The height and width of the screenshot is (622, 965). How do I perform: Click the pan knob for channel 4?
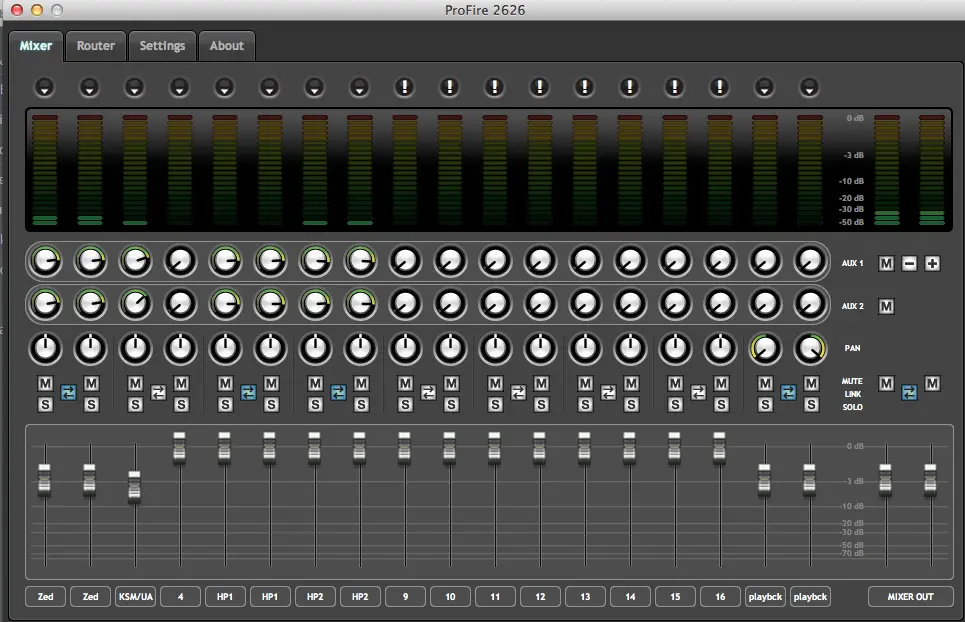(x=180, y=349)
